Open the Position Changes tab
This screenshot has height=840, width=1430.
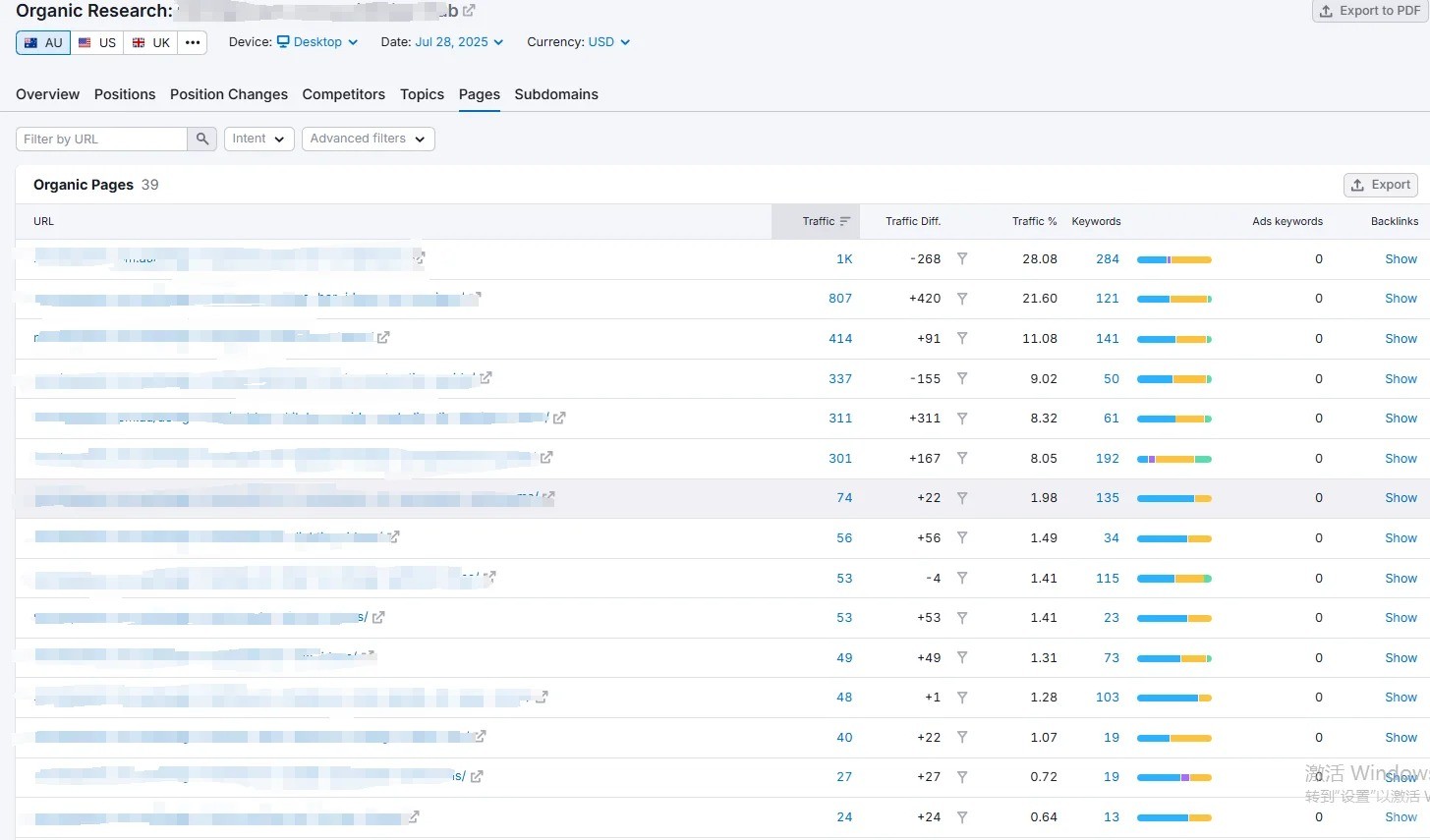(229, 94)
